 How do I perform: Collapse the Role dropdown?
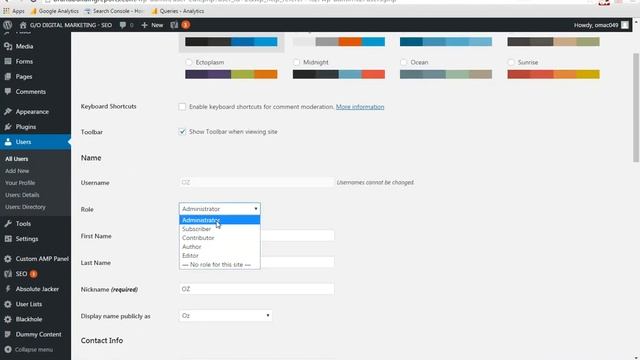pyautogui.click(x=220, y=209)
